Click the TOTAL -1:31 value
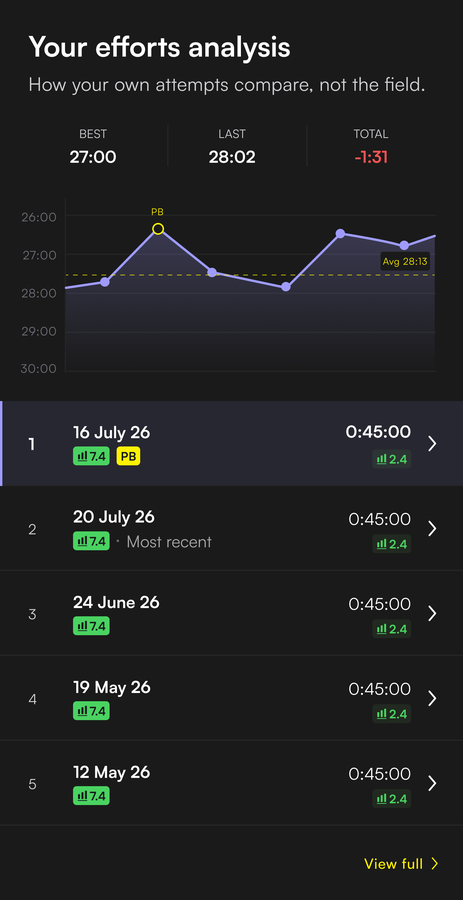This screenshot has width=463, height=900. pos(371,157)
